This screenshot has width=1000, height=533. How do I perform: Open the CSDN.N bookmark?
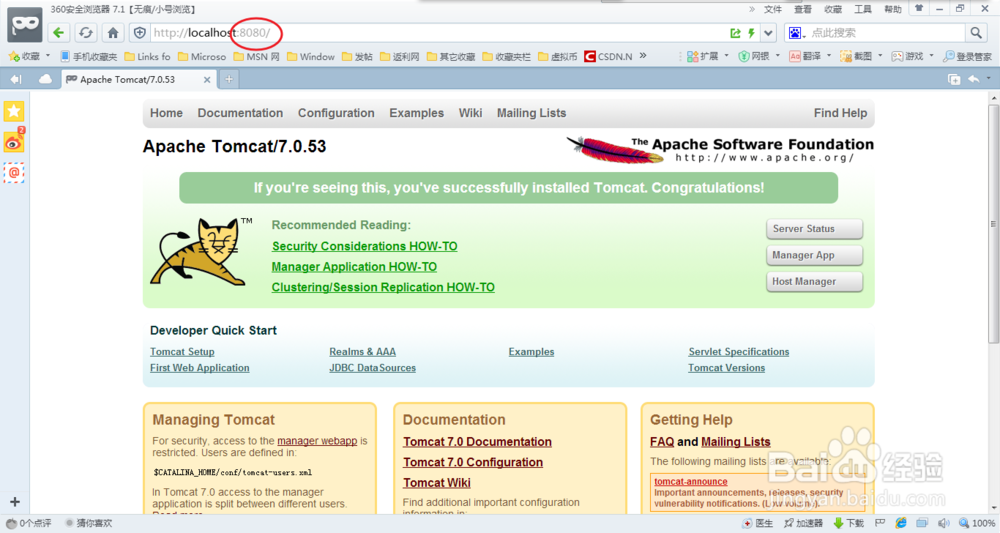coord(608,56)
